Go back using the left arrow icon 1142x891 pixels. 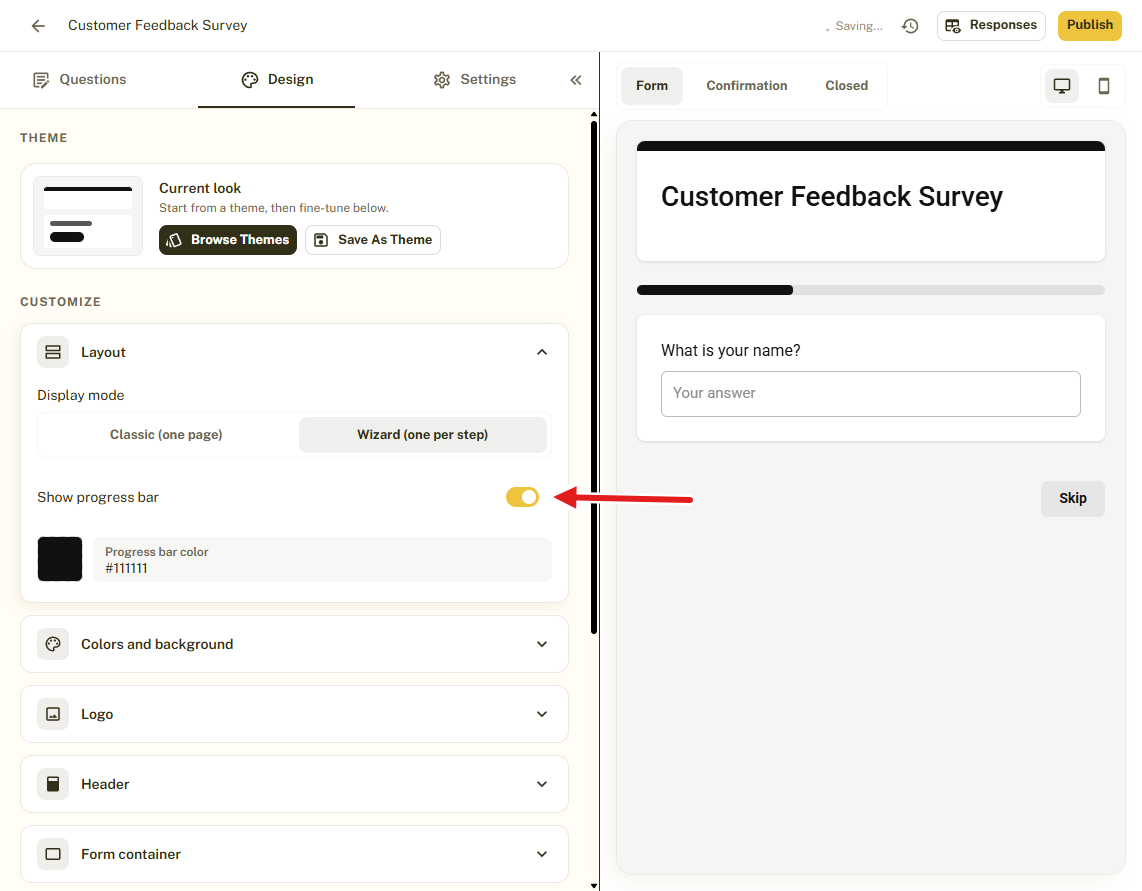38,25
